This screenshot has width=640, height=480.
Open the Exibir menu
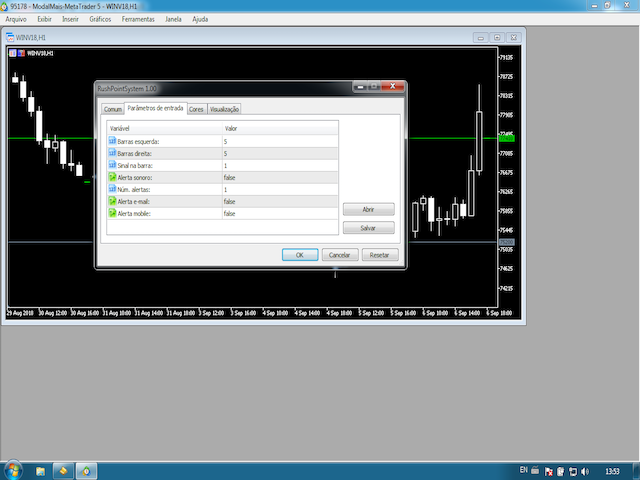[44, 19]
